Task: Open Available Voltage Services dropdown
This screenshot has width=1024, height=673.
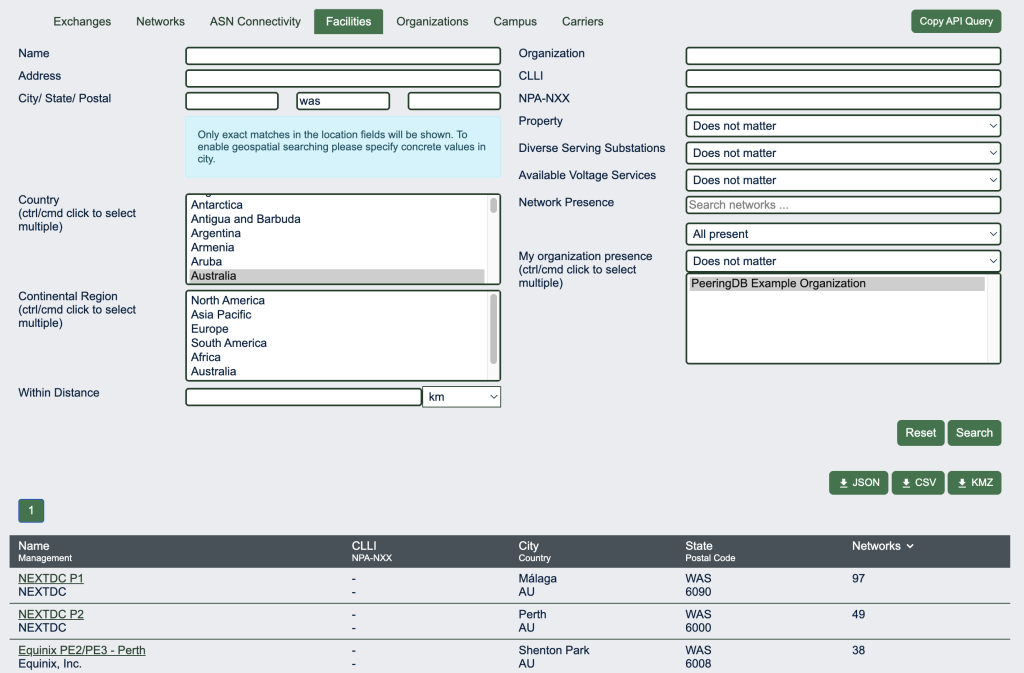Action: click(843, 180)
